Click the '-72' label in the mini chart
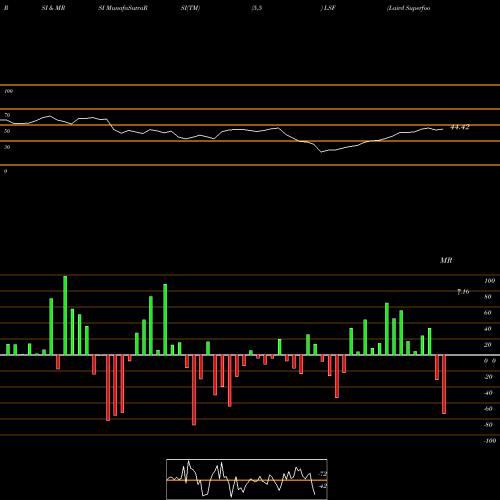The width and height of the screenshot is (500, 500). (322, 473)
